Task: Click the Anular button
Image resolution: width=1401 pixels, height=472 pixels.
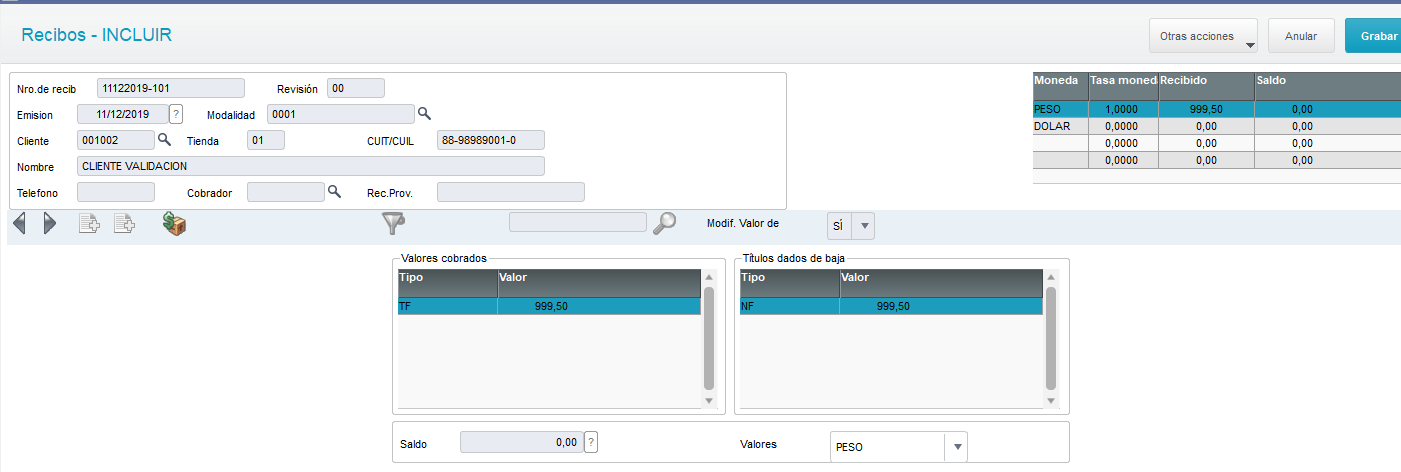Action: coord(1301,36)
